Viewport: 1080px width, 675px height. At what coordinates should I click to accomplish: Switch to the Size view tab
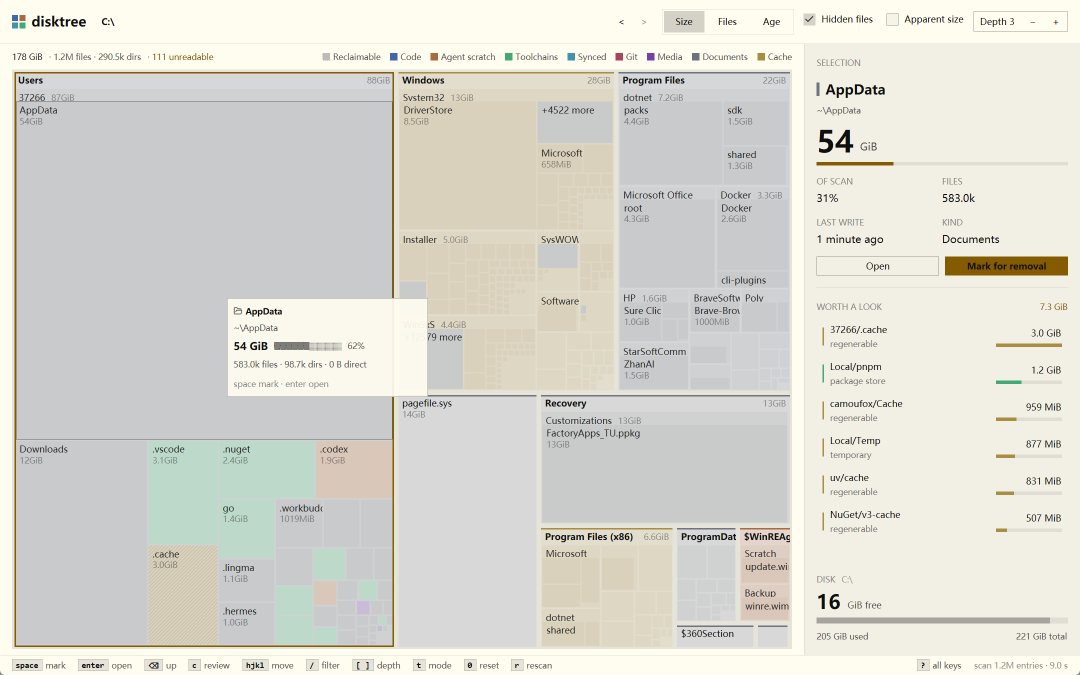[x=684, y=21]
